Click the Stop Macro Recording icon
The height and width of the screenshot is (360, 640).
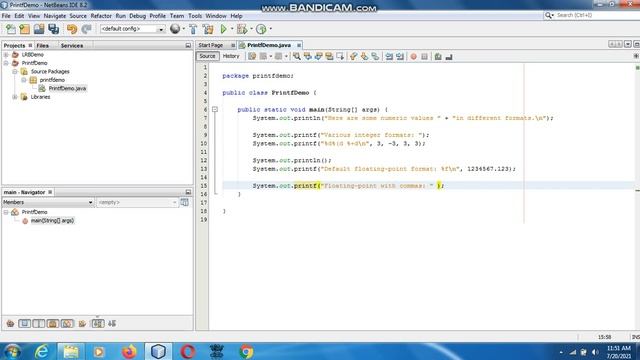coord(424,56)
